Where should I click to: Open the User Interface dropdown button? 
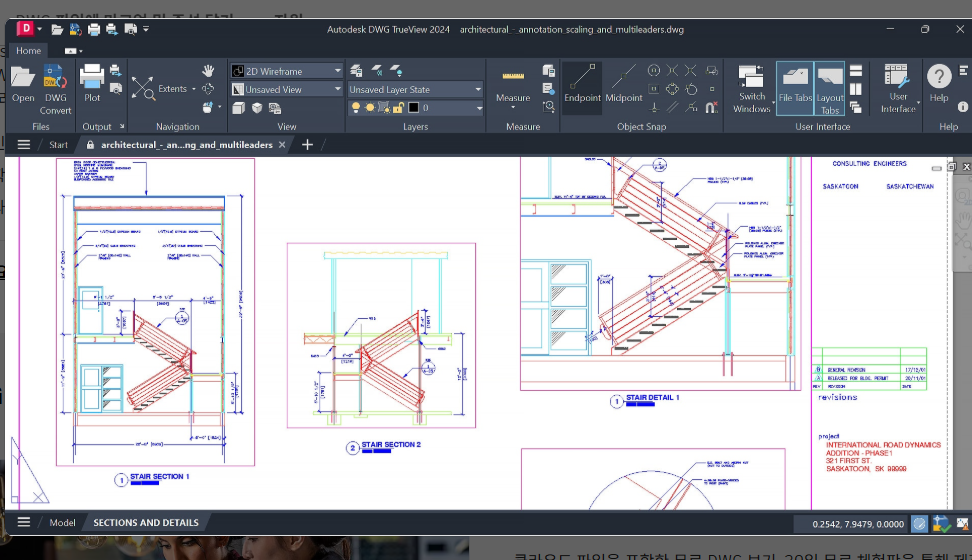pyautogui.click(x=898, y=89)
